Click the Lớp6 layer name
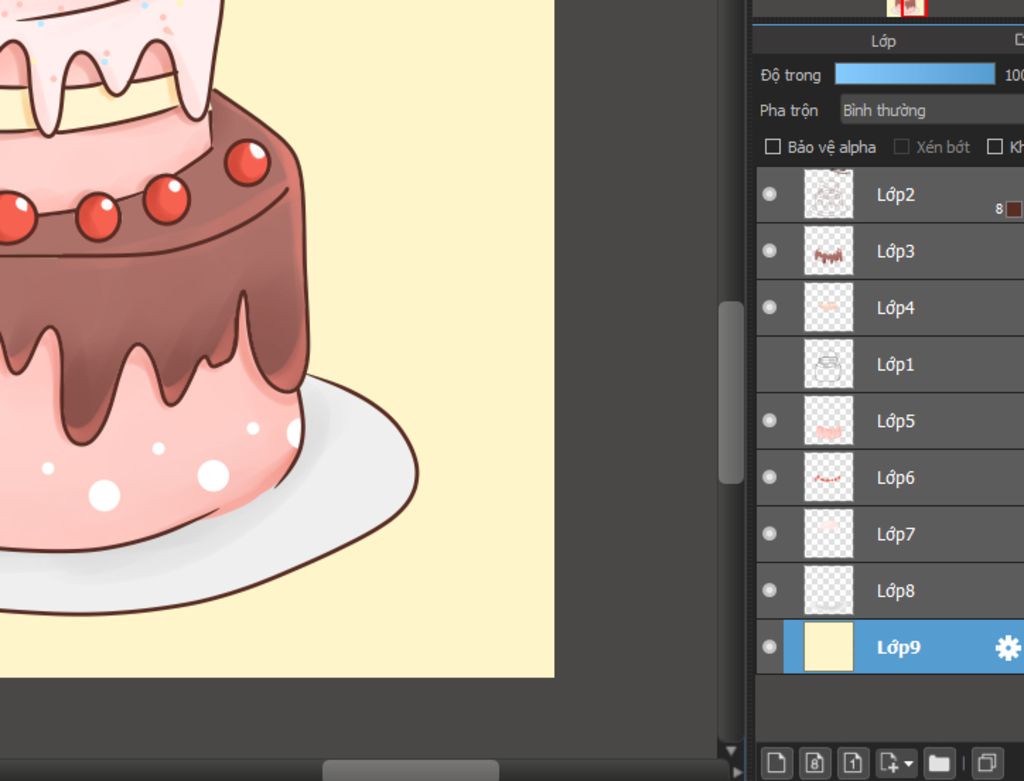This screenshot has height=781, width=1024. (896, 477)
